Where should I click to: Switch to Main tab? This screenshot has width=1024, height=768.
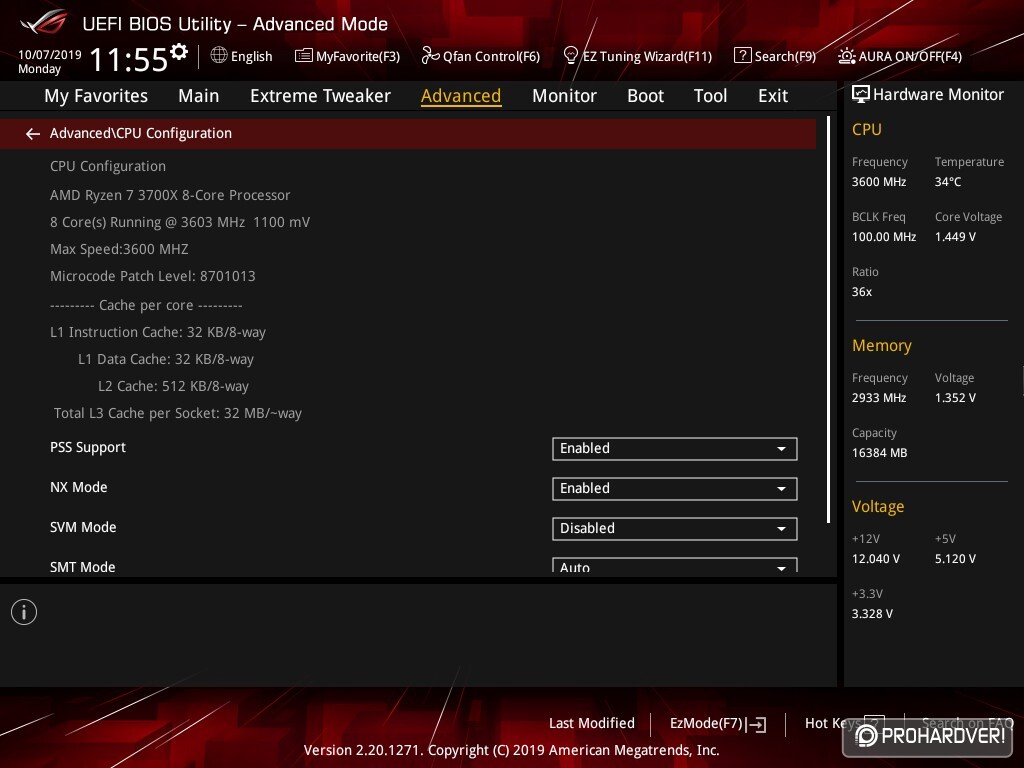click(x=199, y=96)
